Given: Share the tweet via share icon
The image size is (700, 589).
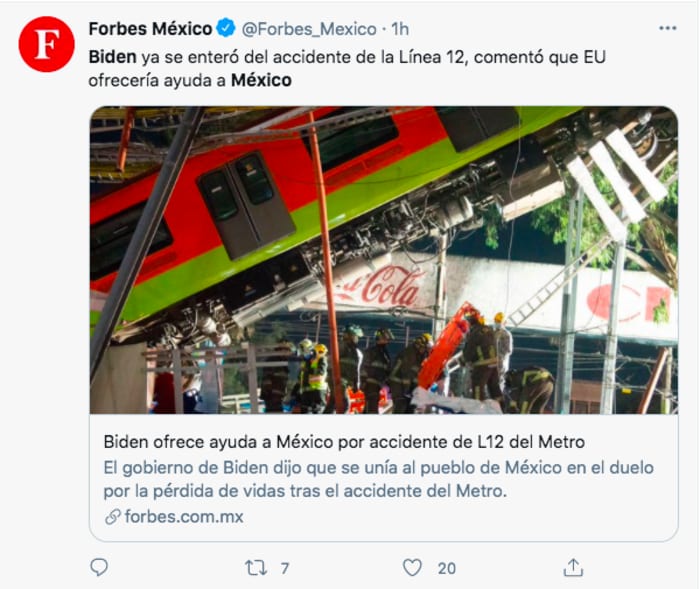Looking at the screenshot, I should (573, 568).
